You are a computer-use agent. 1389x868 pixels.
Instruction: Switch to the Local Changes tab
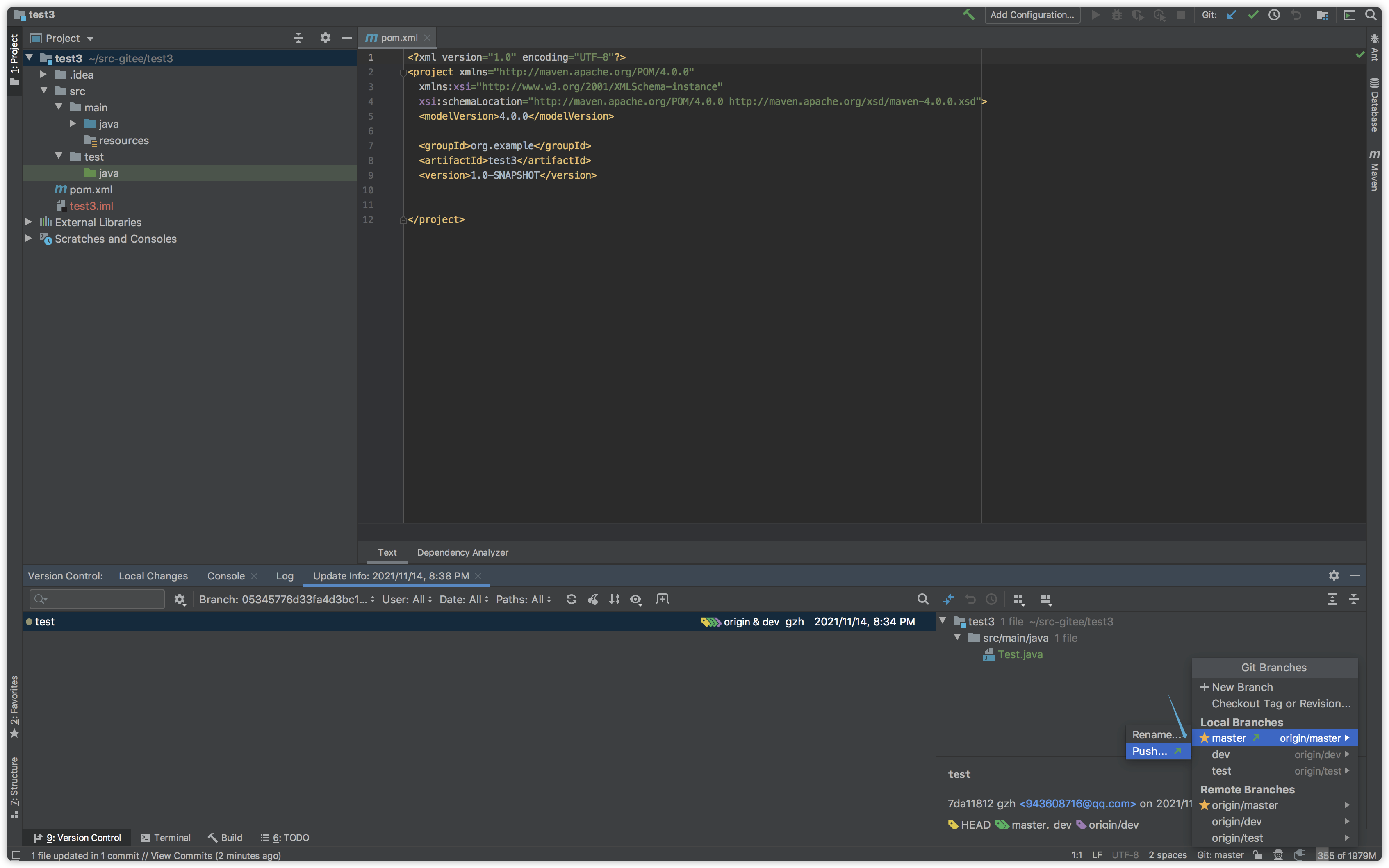click(x=153, y=576)
